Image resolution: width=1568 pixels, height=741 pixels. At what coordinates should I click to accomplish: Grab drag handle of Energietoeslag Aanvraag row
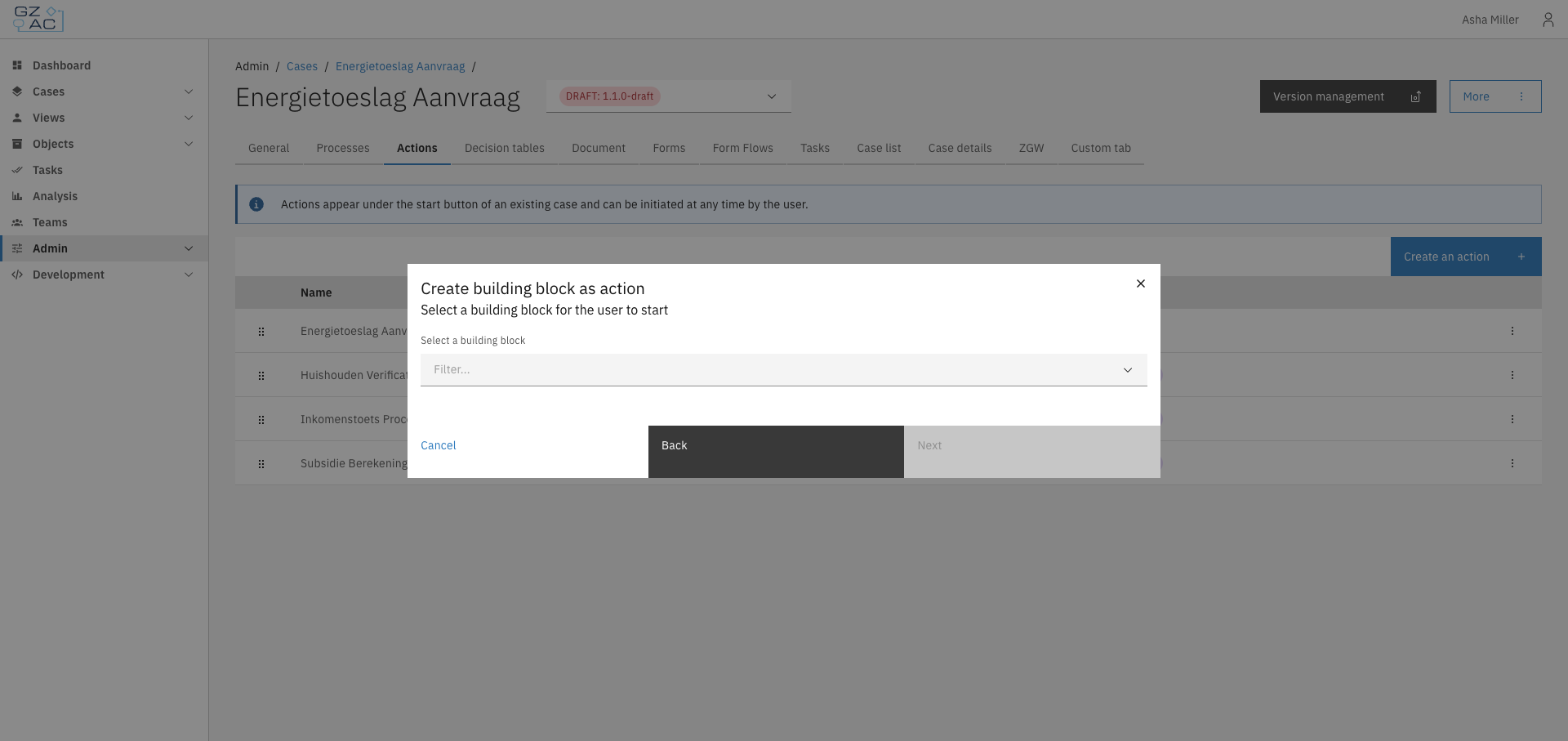point(261,331)
